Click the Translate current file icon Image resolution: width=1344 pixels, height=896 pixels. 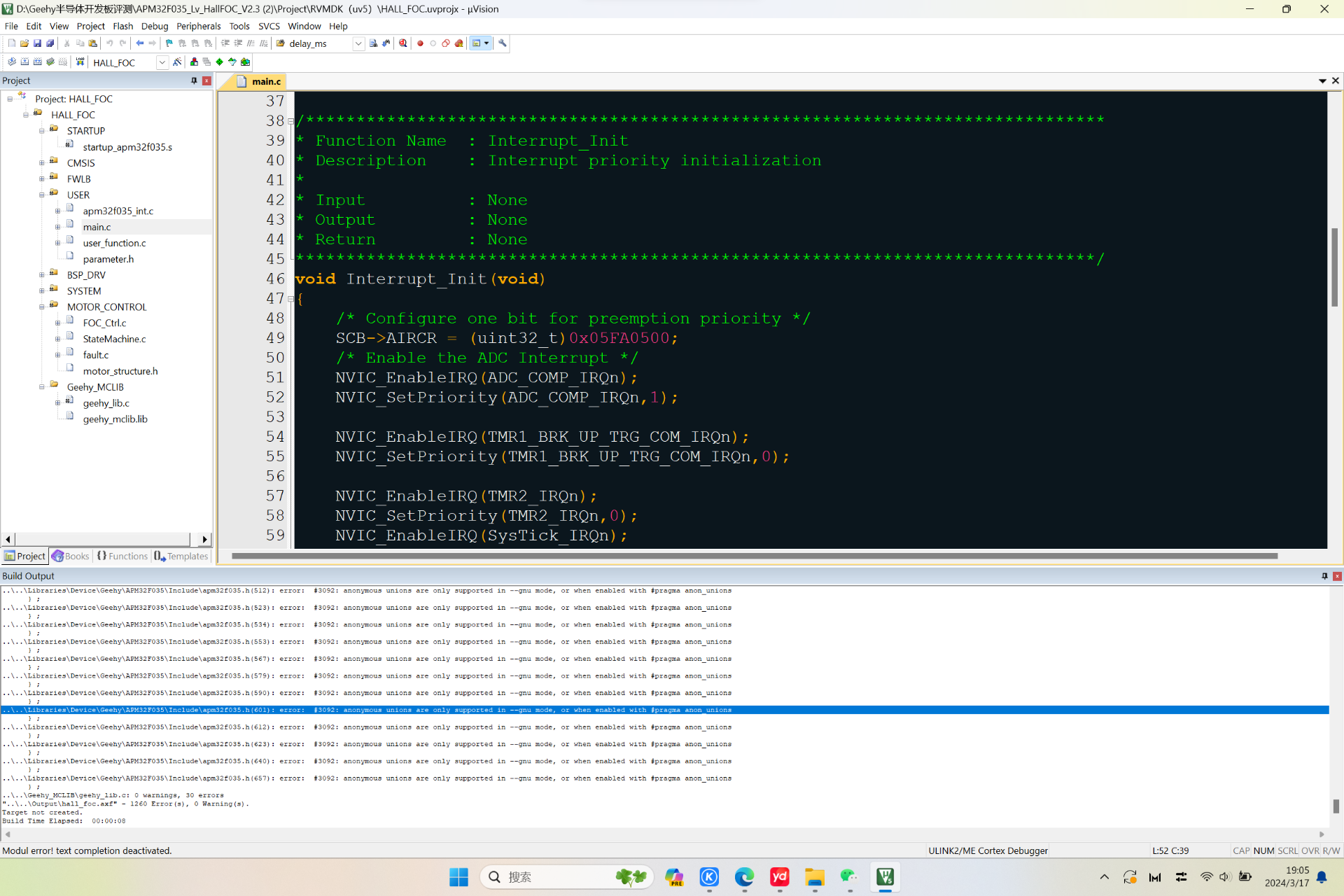click(11, 62)
